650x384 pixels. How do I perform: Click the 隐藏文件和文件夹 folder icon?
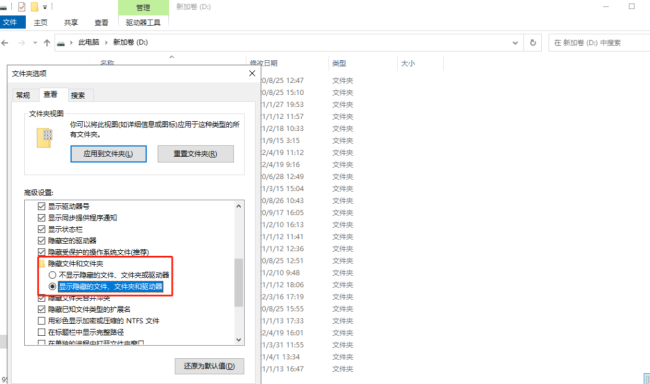tap(42, 263)
